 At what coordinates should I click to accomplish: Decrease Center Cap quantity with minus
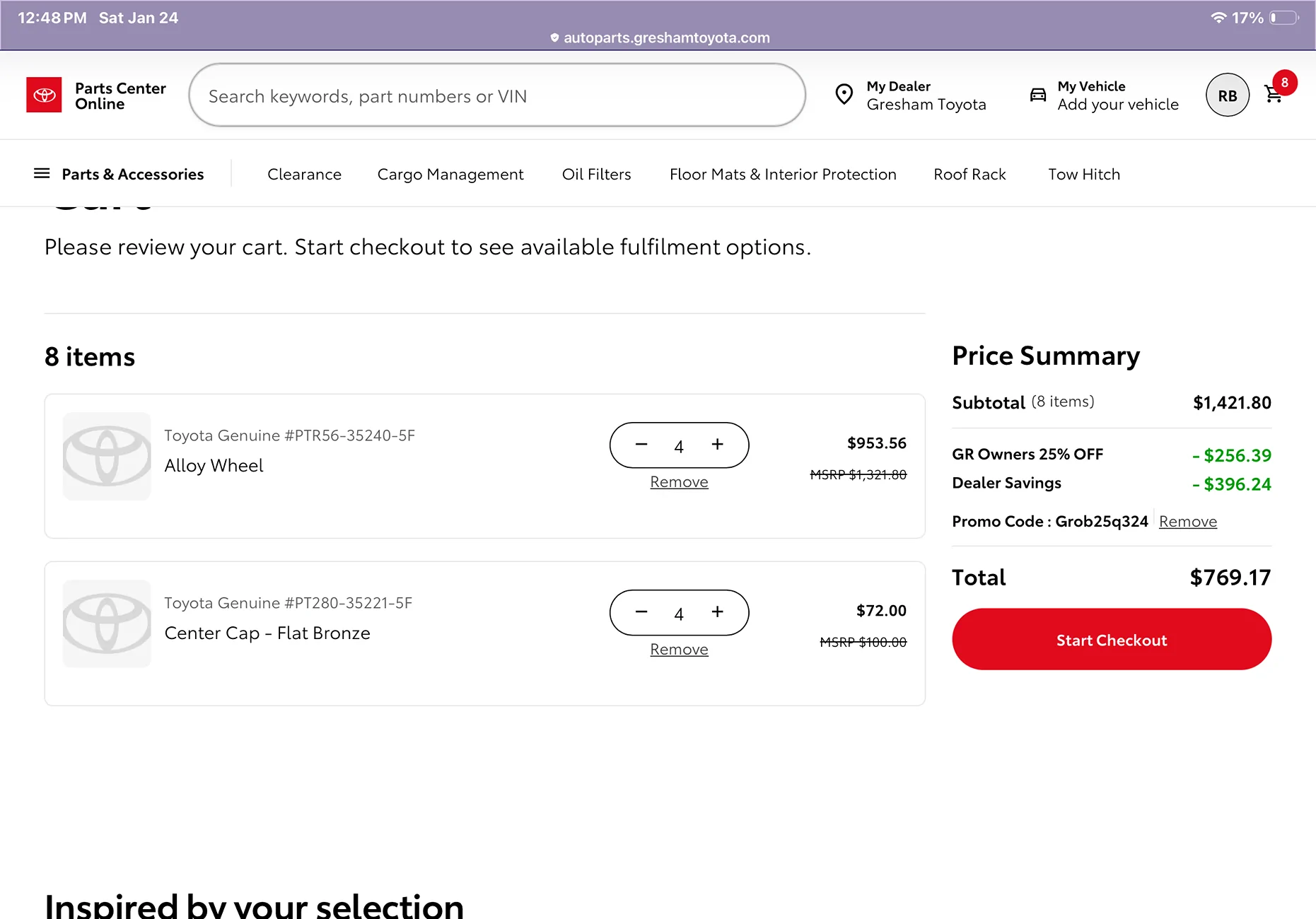click(x=641, y=611)
